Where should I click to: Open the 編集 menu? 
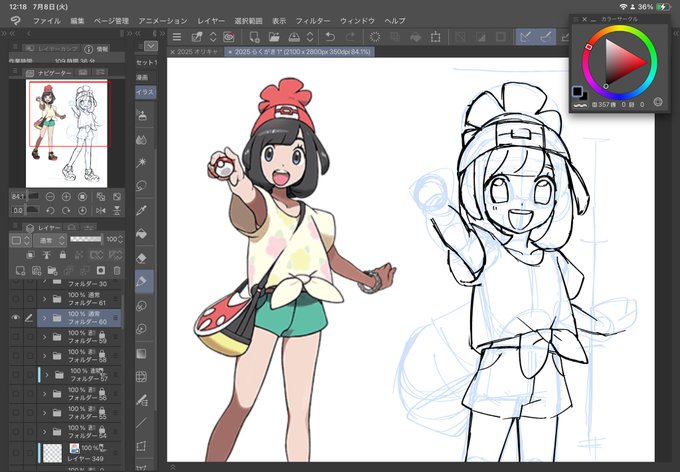pyautogui.click(x=77, y=20)
